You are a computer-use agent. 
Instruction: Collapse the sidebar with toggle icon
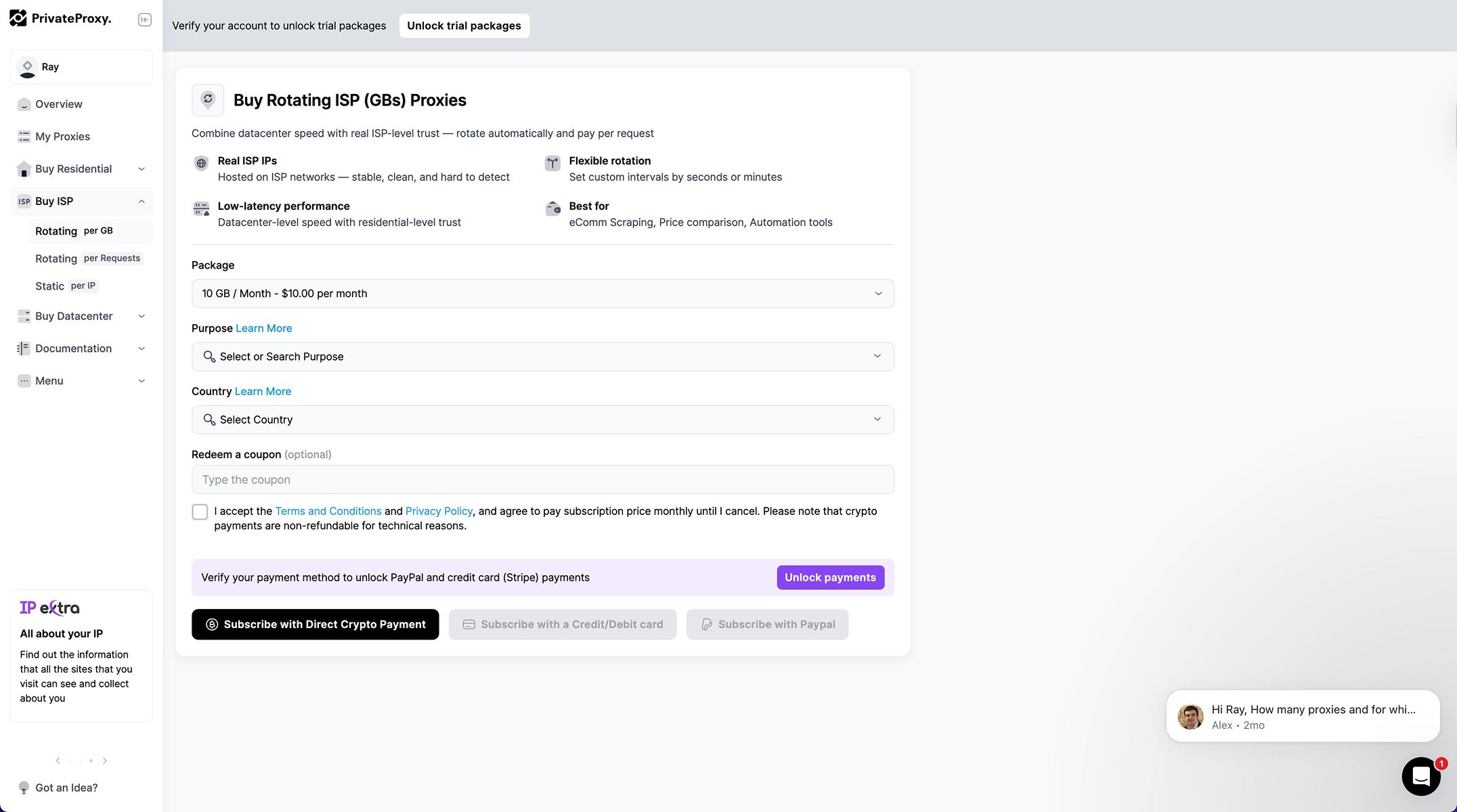[x=144, y=20]
